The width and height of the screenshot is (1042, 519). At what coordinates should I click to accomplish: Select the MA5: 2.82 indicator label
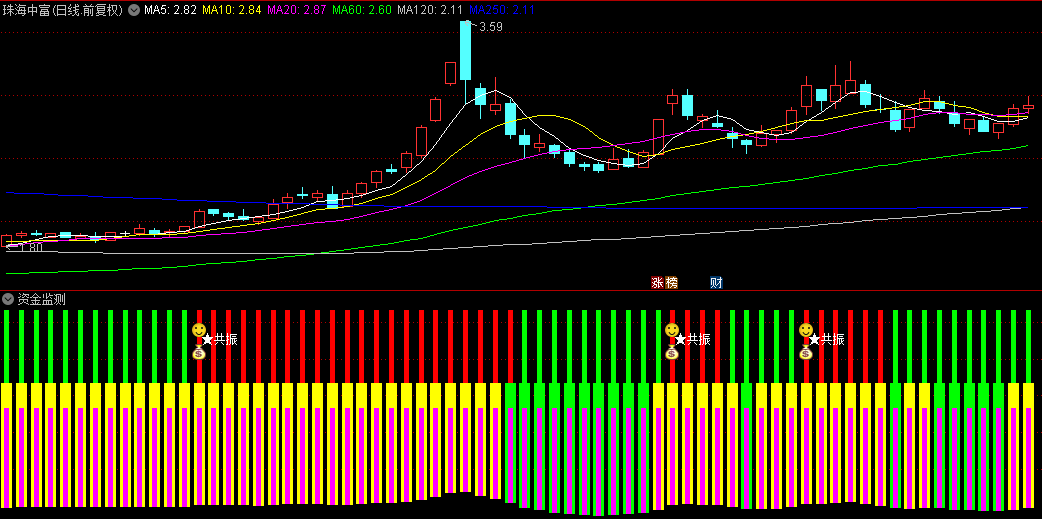[171, 10]
